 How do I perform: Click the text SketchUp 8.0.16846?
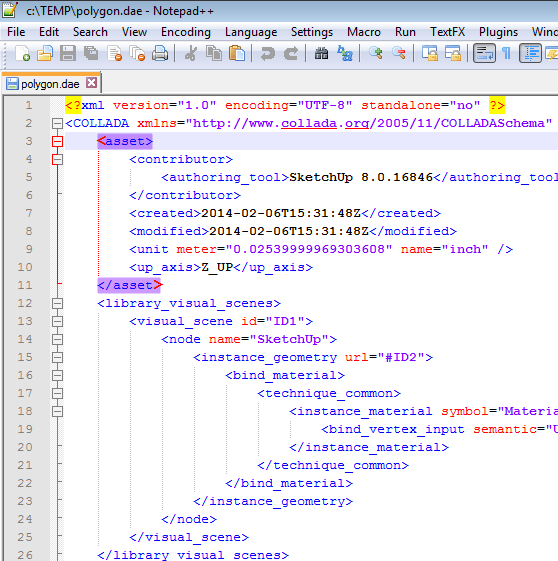(x=361, y=177)
